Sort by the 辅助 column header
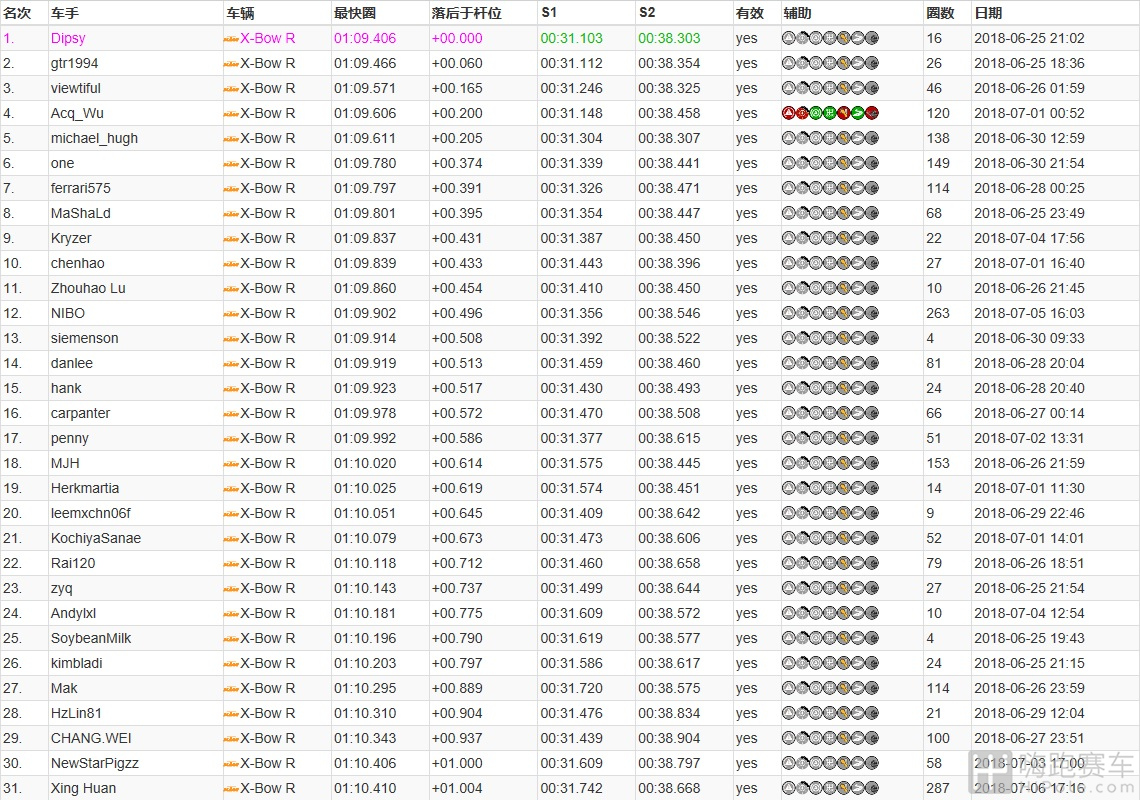This screenshot has height=800, width=1140. 798,13
